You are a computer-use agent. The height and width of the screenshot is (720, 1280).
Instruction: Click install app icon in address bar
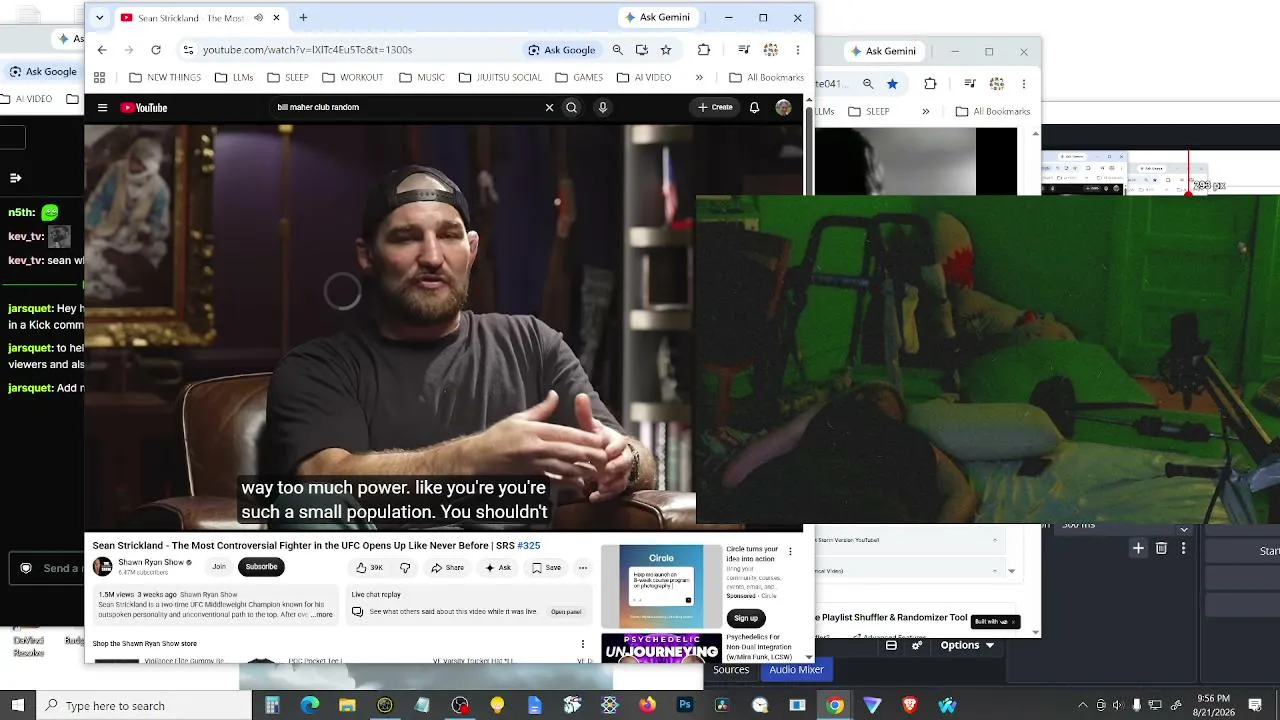coord(642,49)
